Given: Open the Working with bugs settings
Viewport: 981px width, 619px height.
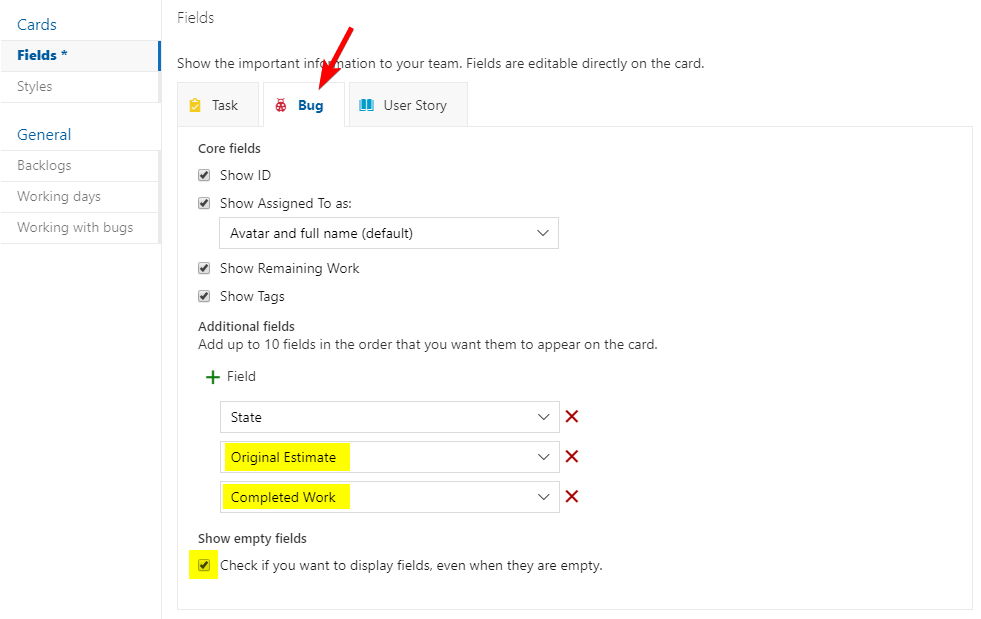Looking at the screenshot, I should (75, 227).
